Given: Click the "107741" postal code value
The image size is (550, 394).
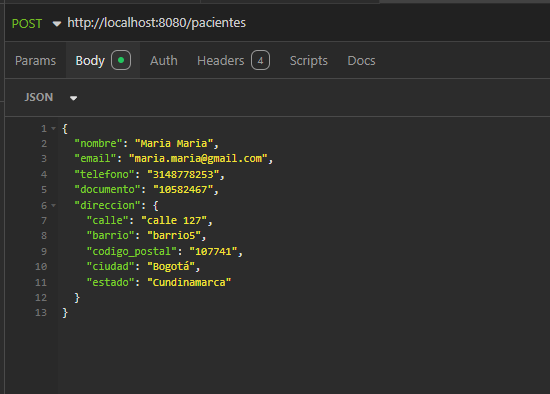Looking at the screenshot, I should pyautogui.click(x=213, y=252).
